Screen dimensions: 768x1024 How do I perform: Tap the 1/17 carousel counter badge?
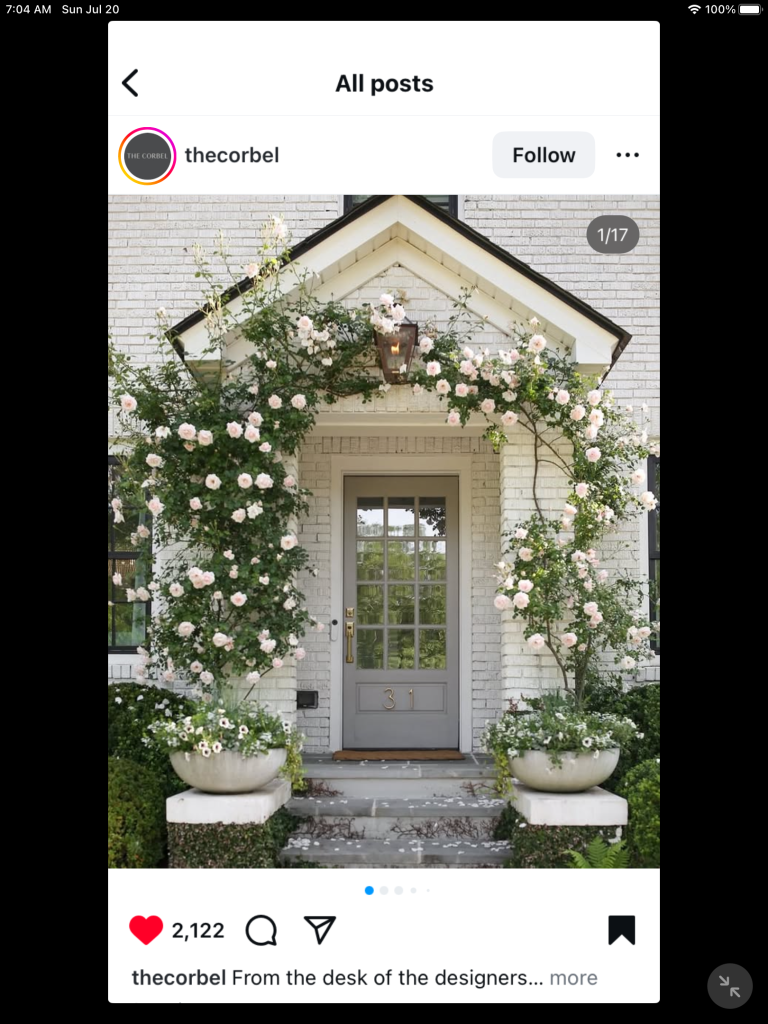613,234
